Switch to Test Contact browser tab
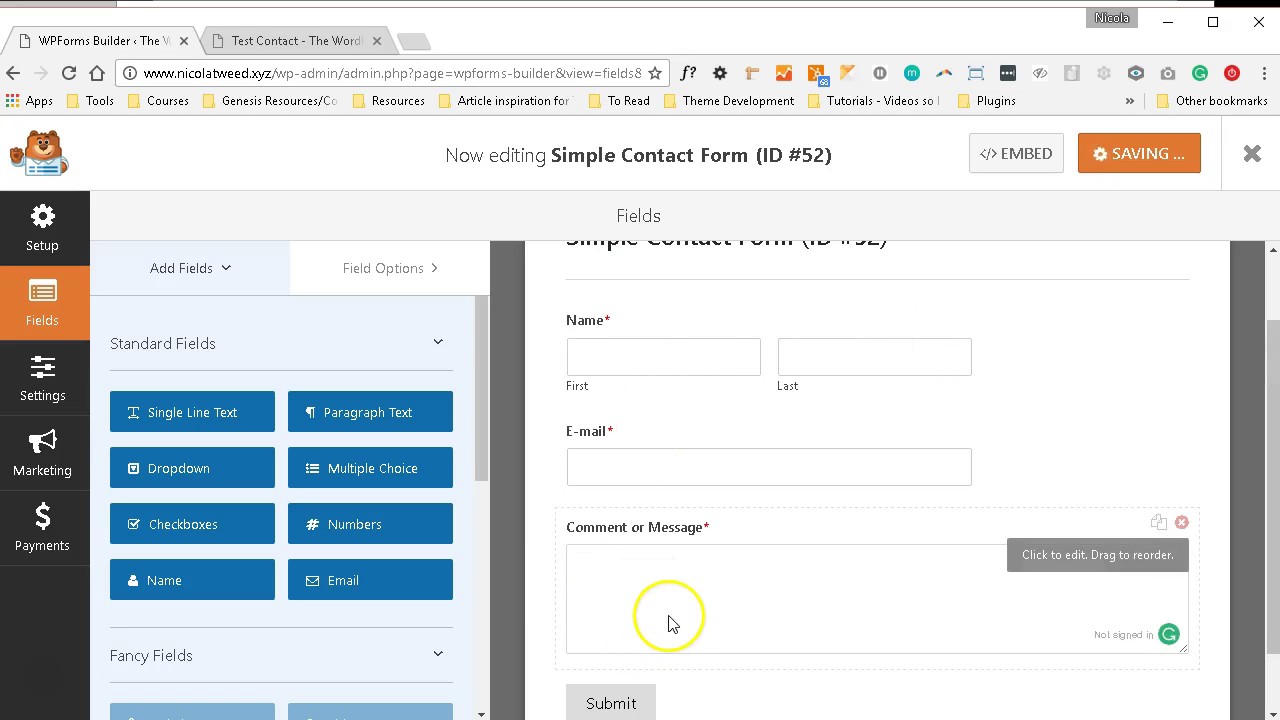This screenshot has width=1280, height=720. [295, 41]
